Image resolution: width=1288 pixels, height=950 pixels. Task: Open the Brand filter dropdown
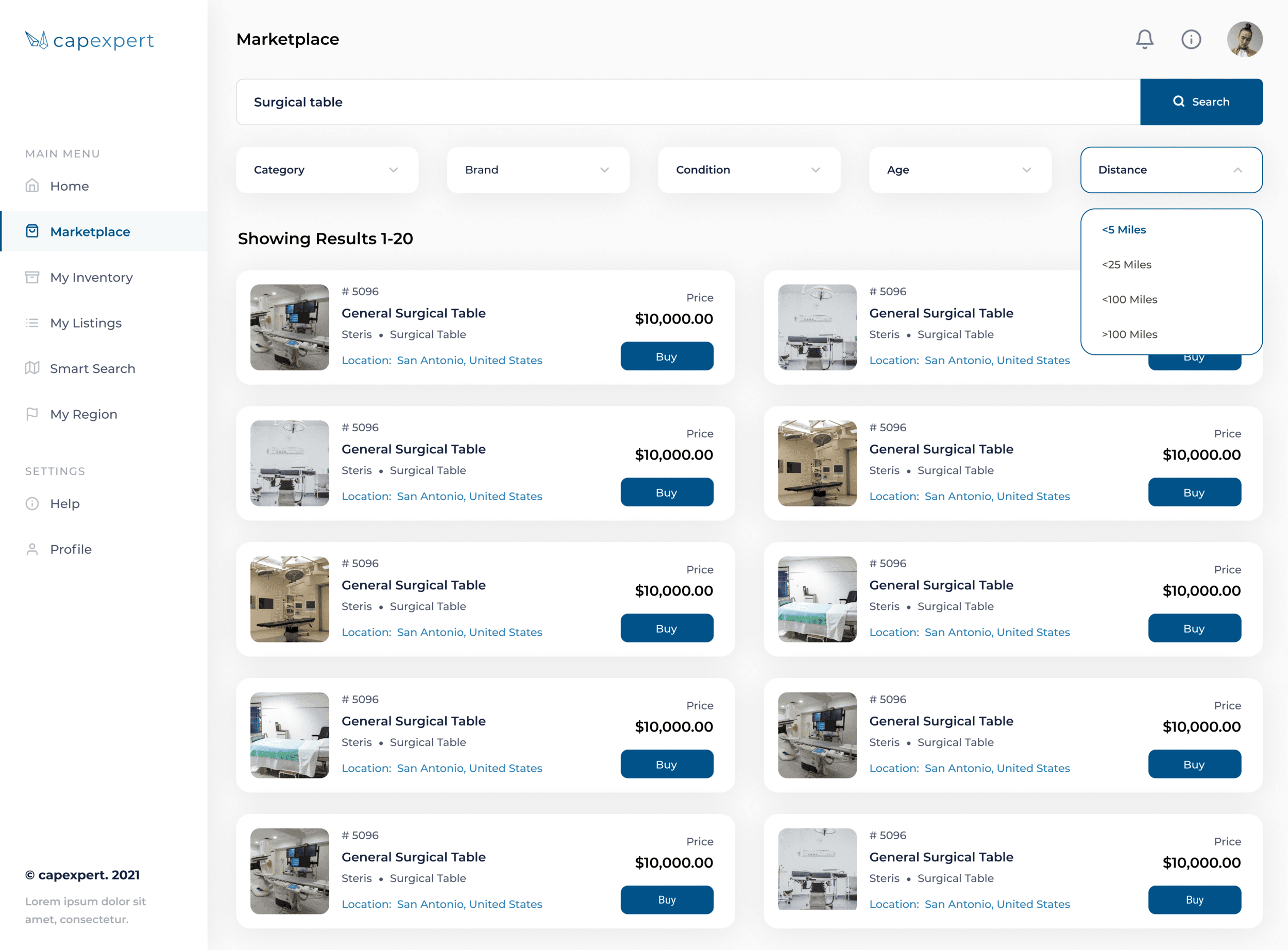(538, 169)
